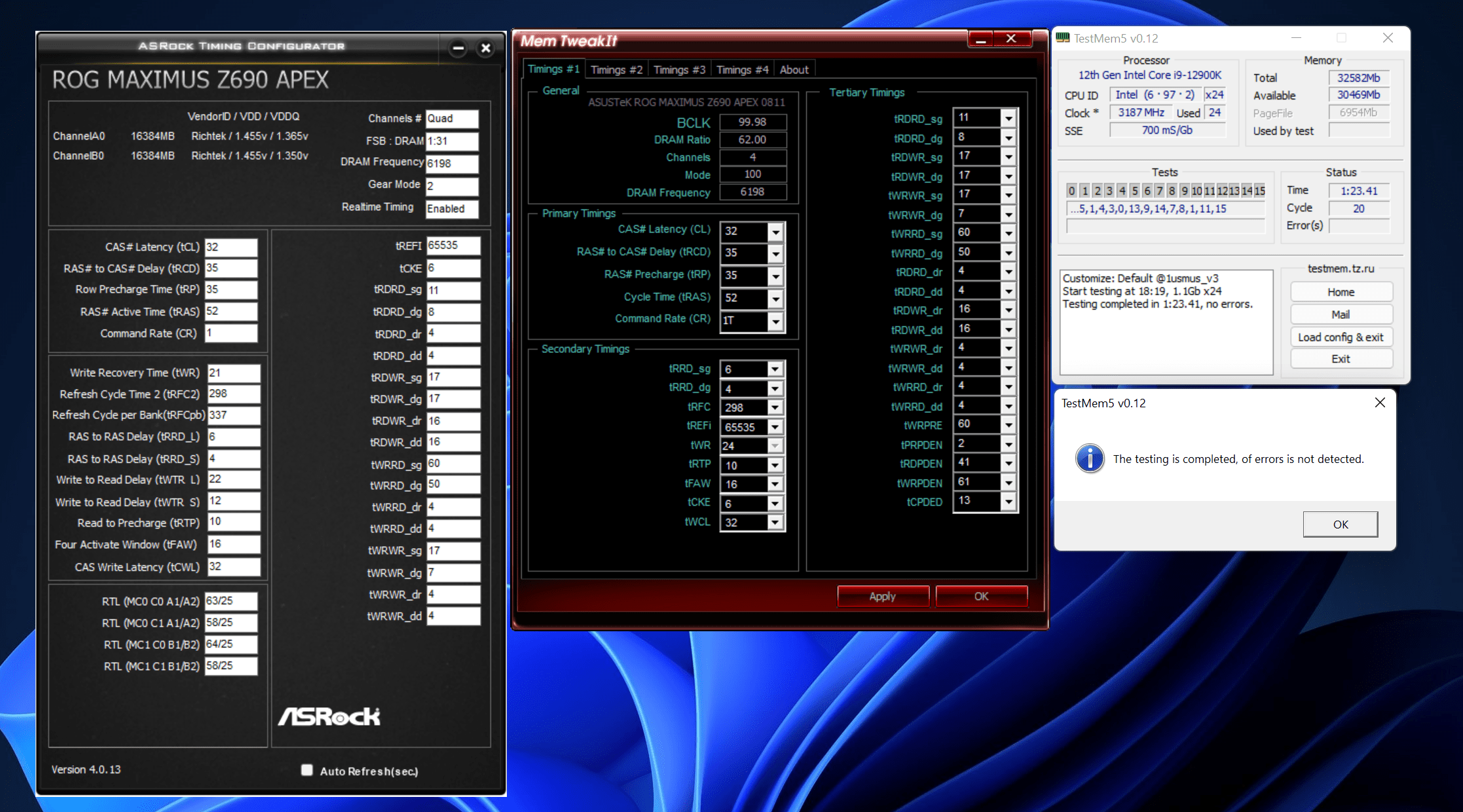The height and width of the screenshot is (812, 1463).
Task: Enable the Auto Refresh checkbox
Action: [306, 770]
